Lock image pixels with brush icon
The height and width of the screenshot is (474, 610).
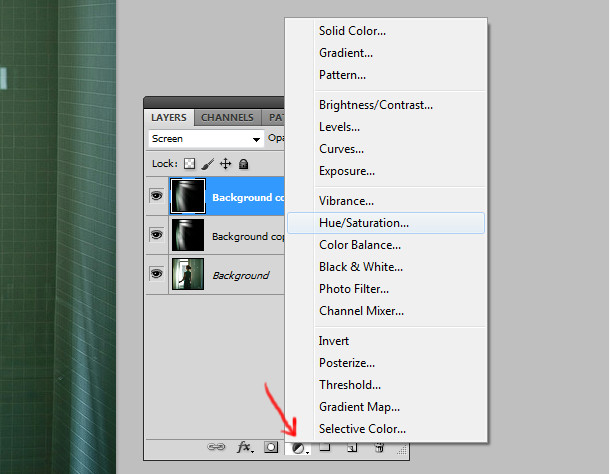(208, 163)
